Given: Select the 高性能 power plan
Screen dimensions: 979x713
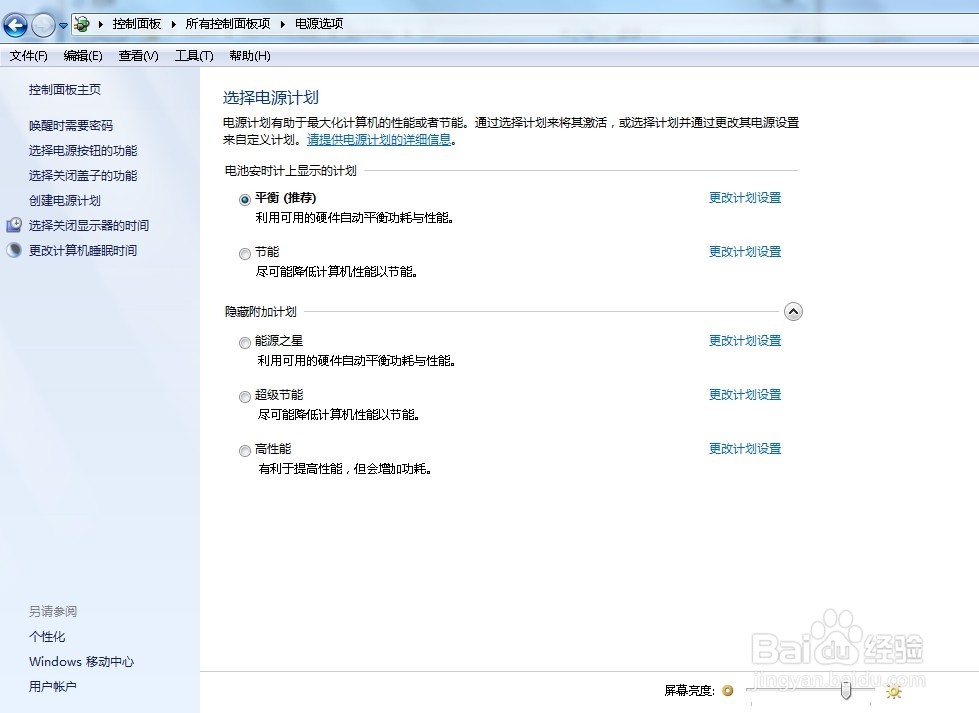Looking at the screenshot, I should 245,451.
